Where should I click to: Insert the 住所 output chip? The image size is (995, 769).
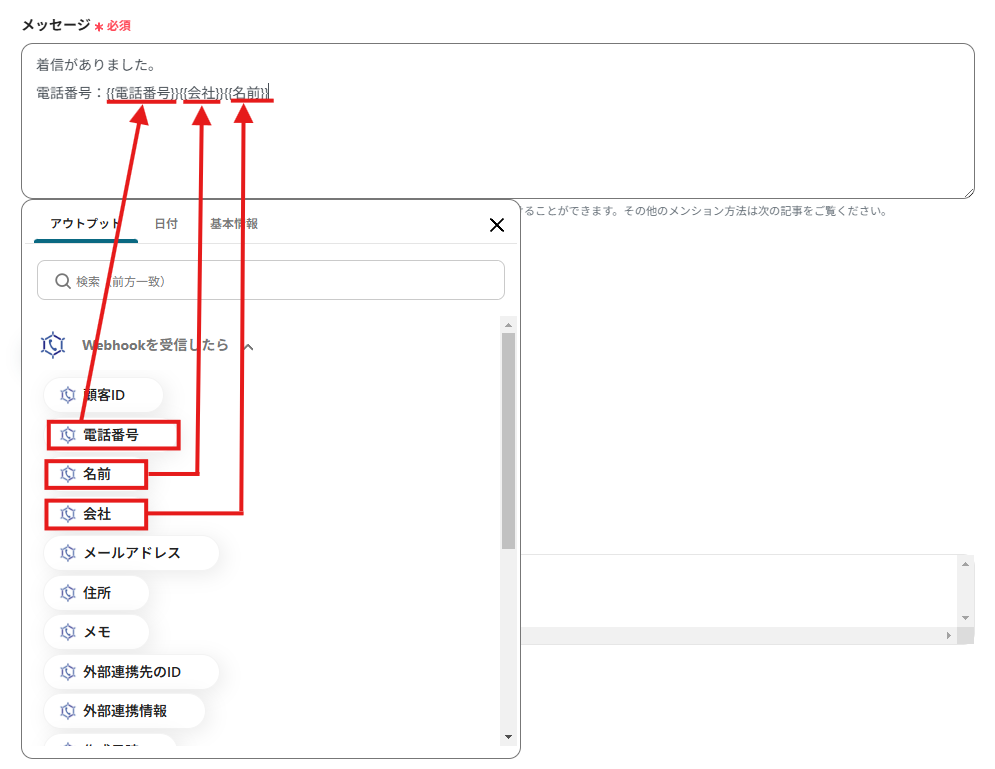click(96, 593)
